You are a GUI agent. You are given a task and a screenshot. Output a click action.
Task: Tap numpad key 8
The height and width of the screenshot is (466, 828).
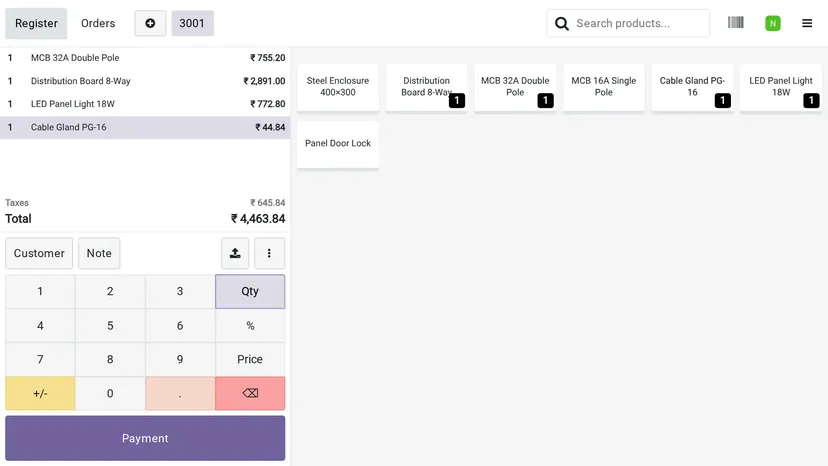coord(110,359)
